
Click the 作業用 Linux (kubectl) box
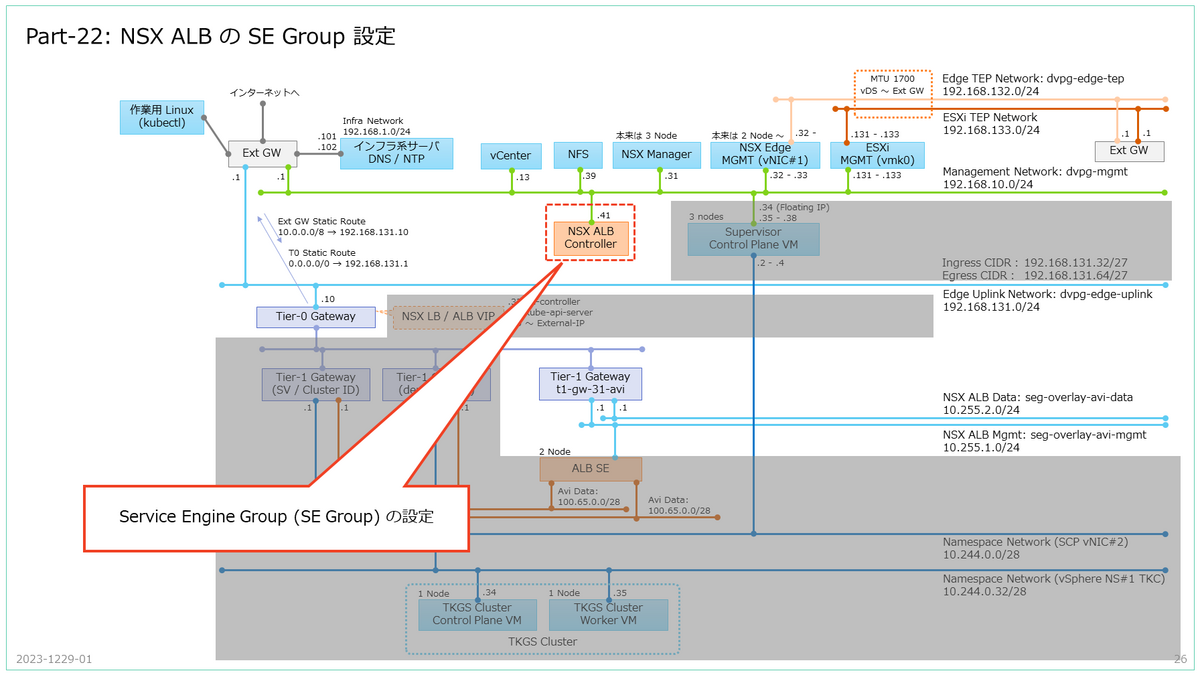(162, 117)
